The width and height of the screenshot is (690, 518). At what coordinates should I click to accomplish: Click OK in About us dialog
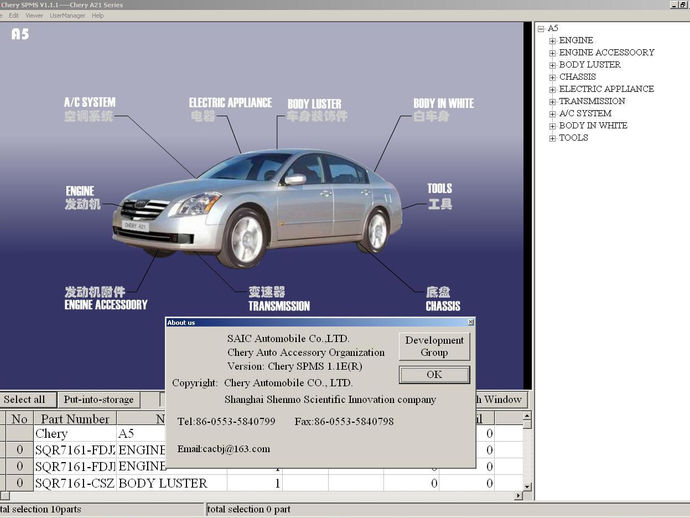(434, 375)
